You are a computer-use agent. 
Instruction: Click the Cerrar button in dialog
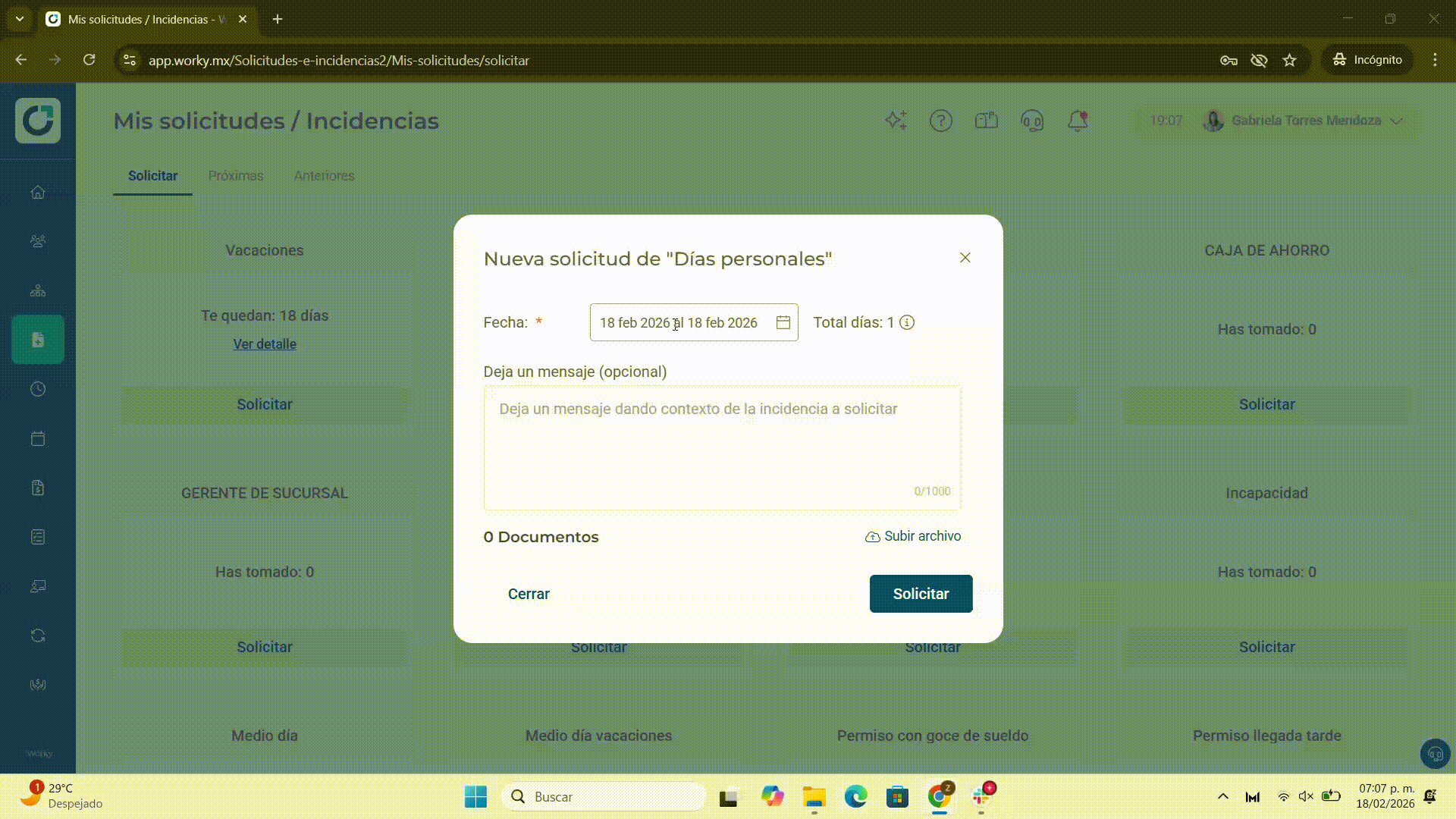pos(529,594)
